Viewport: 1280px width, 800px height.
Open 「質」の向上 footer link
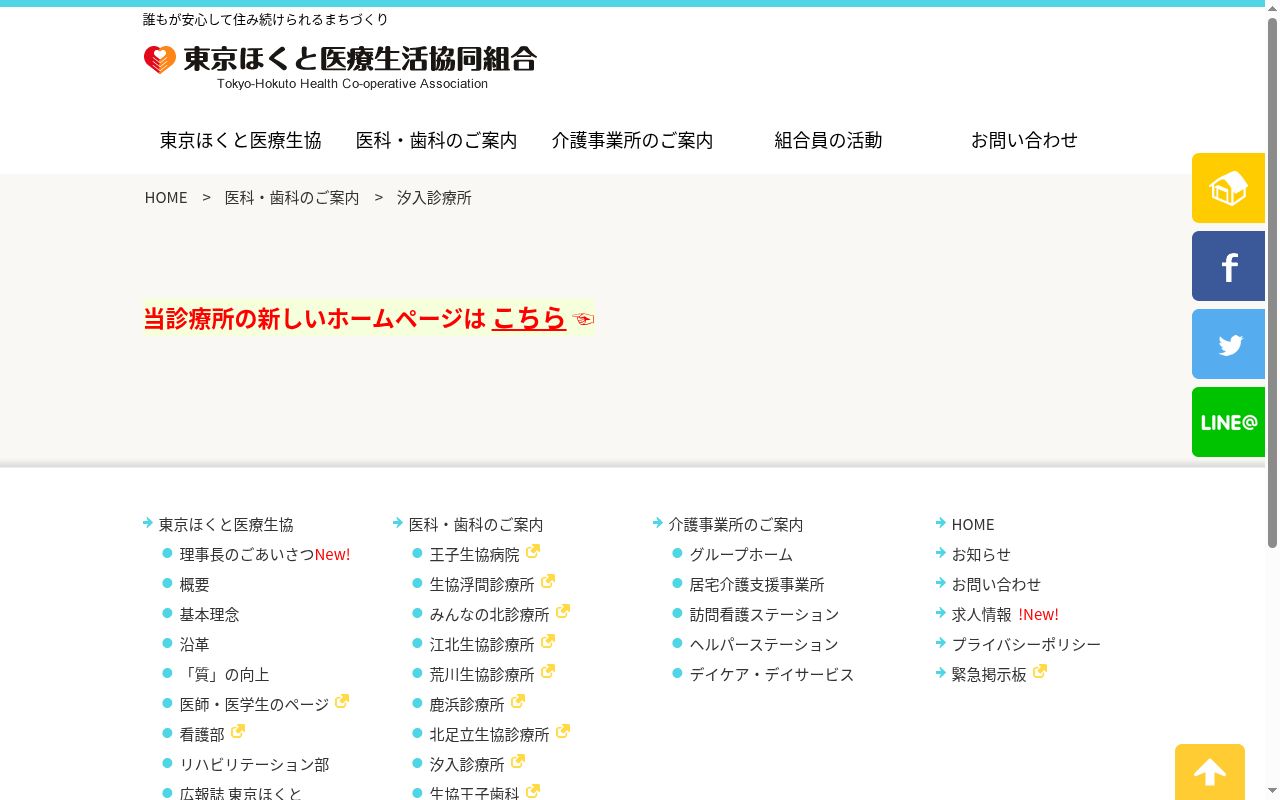pyautogui.click(x=225, y=674)
